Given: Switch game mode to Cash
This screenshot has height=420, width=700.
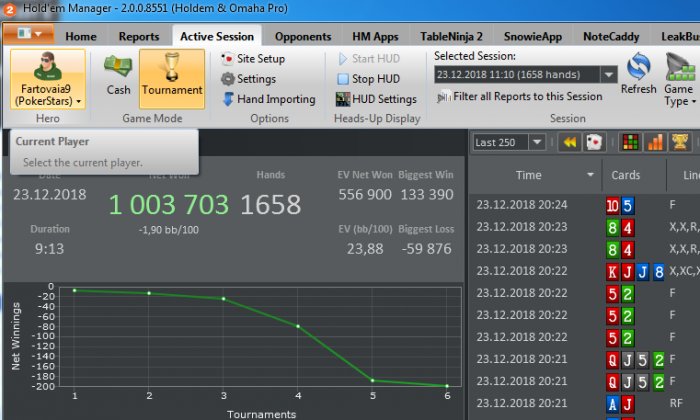Looking at the screenshot, I should point(118,75).
